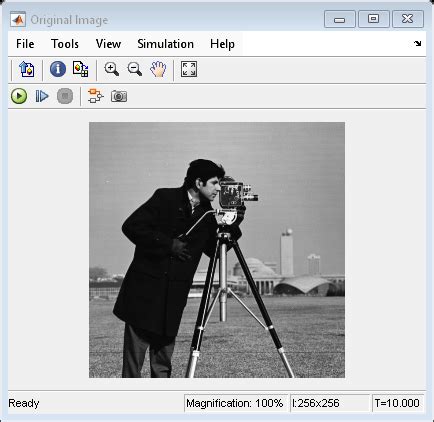
Task: Maximize the Original Image window
Action: pyautogui.click(x=373, y=19)
